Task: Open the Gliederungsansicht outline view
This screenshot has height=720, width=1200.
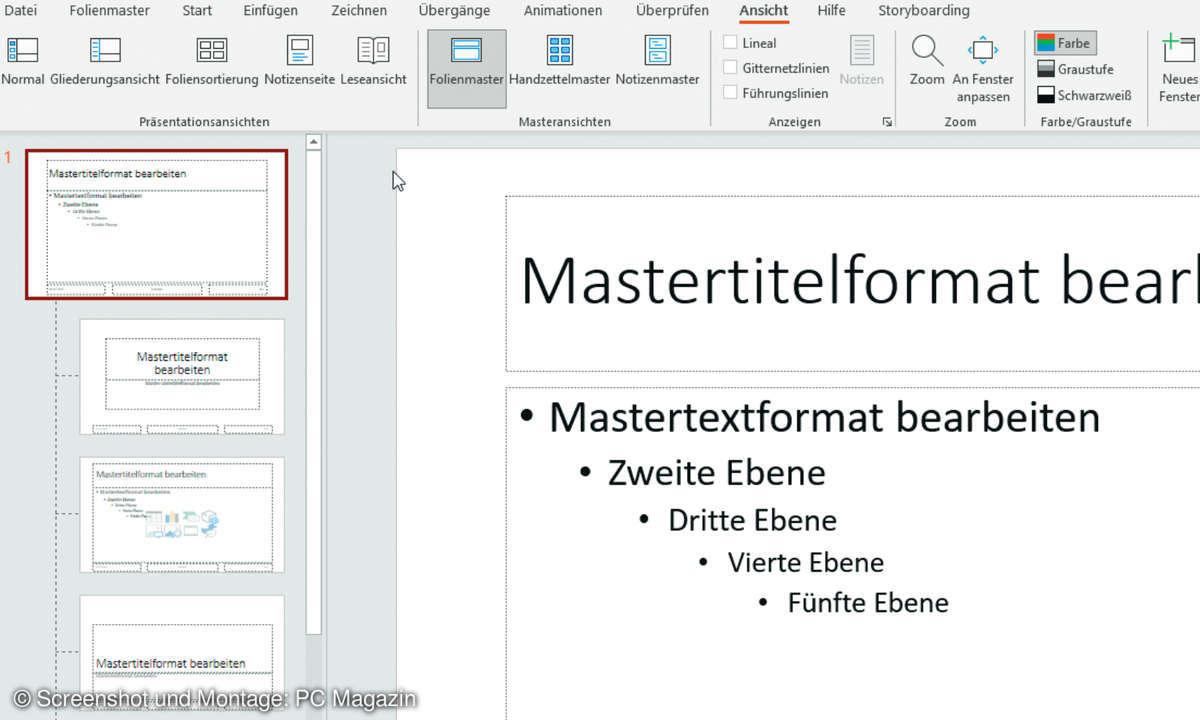Action: [x=105, y=62]
